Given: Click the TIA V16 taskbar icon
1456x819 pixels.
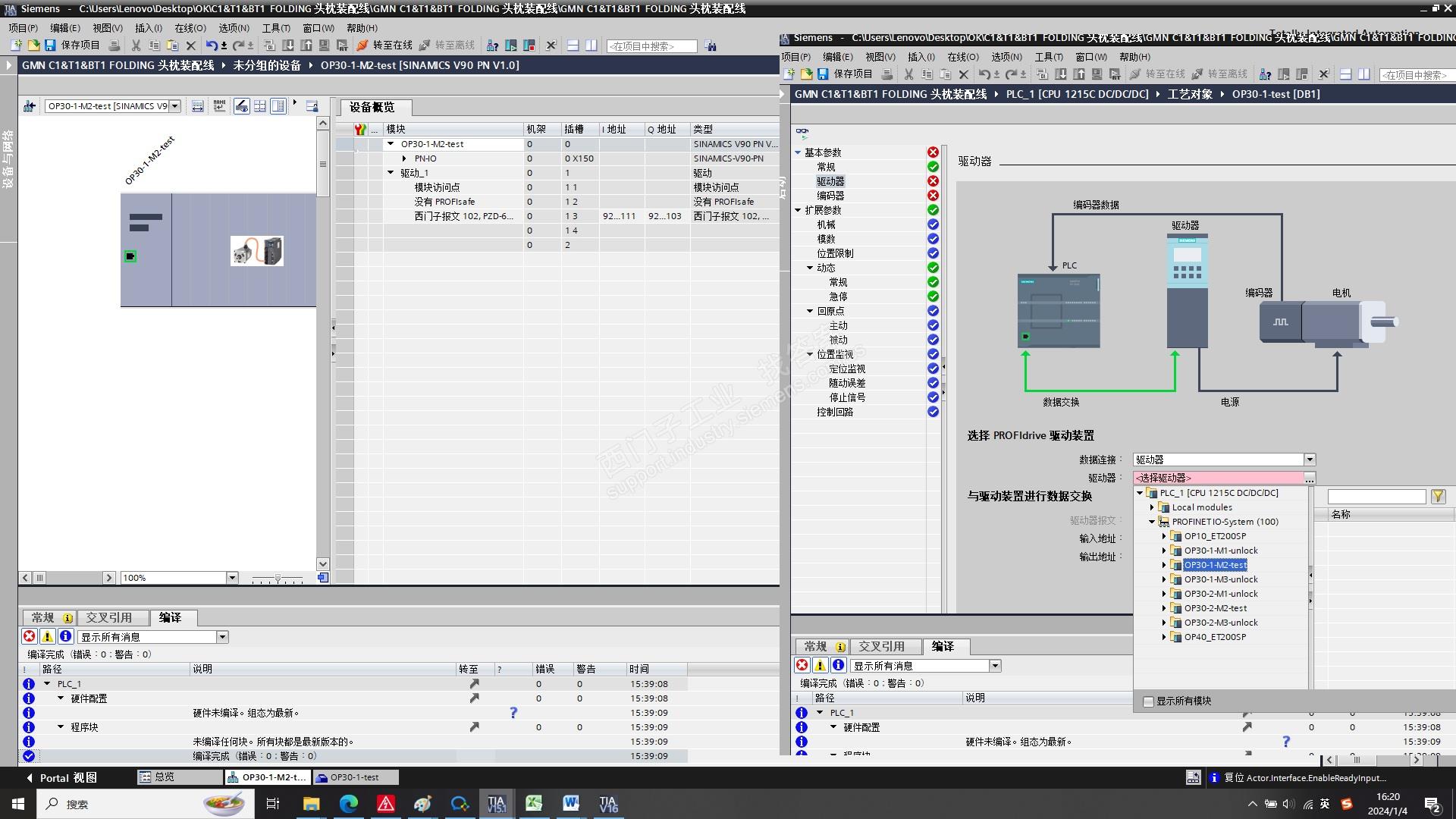Looking at the screenshot, I should point(608,804).
